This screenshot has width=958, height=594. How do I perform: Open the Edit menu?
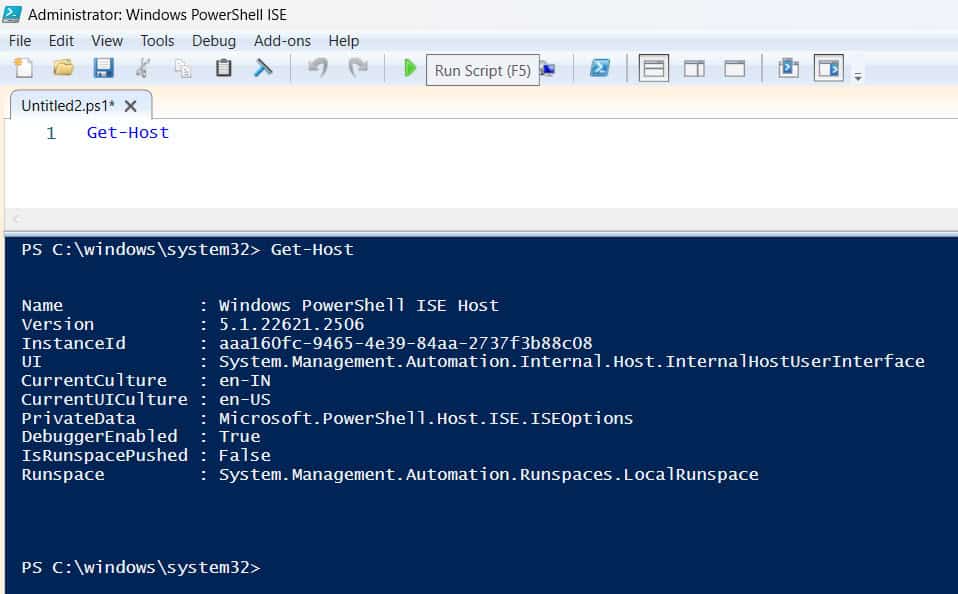(61, 41)
